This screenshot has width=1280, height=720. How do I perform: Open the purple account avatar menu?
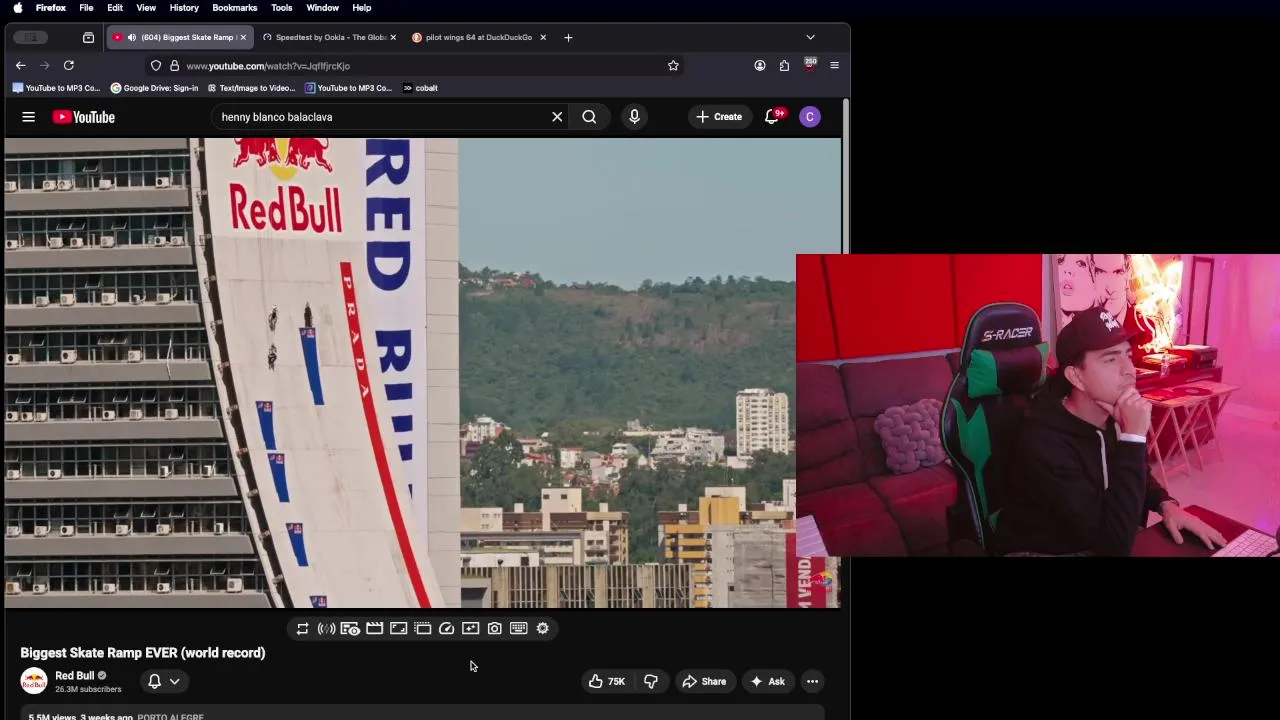pyautogui.click(x=810, y=117)
